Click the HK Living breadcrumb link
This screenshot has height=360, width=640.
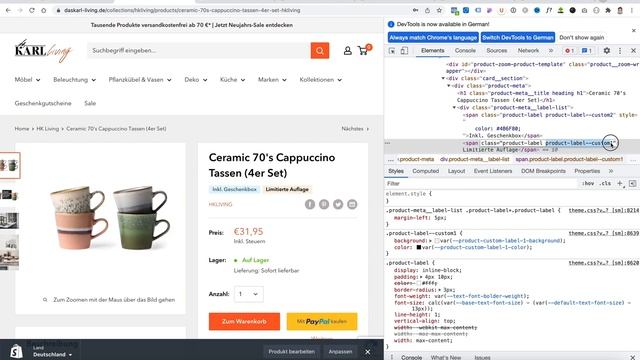[x=48, y=129]
